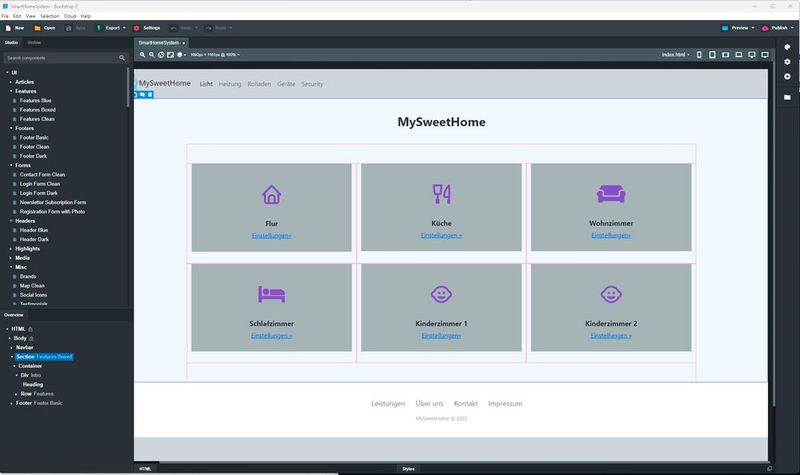Select Container in the Overview tree
This screenshot has height=475, width=800.
point(30,366)
